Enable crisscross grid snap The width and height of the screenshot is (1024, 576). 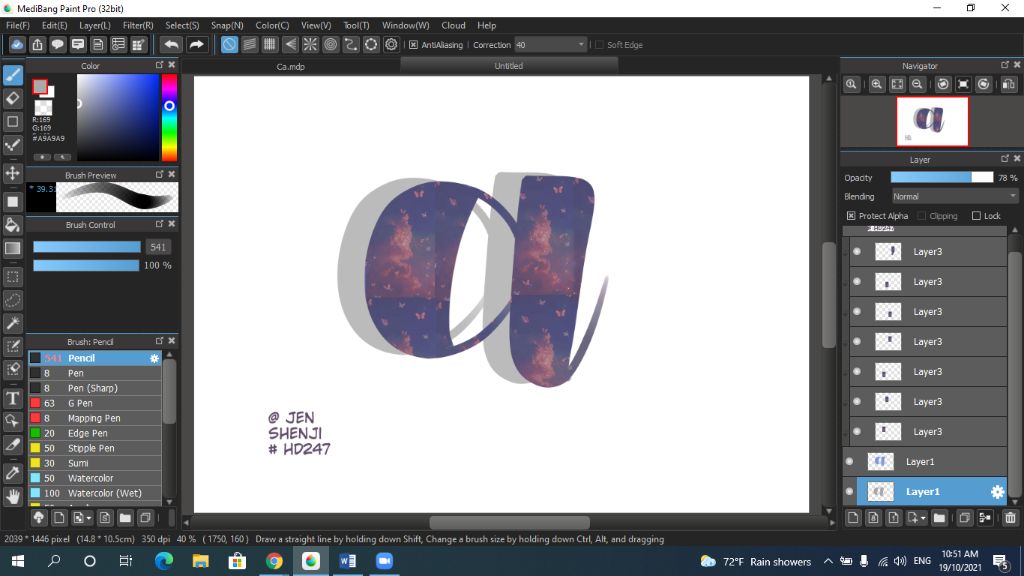[x=270, y=44]
